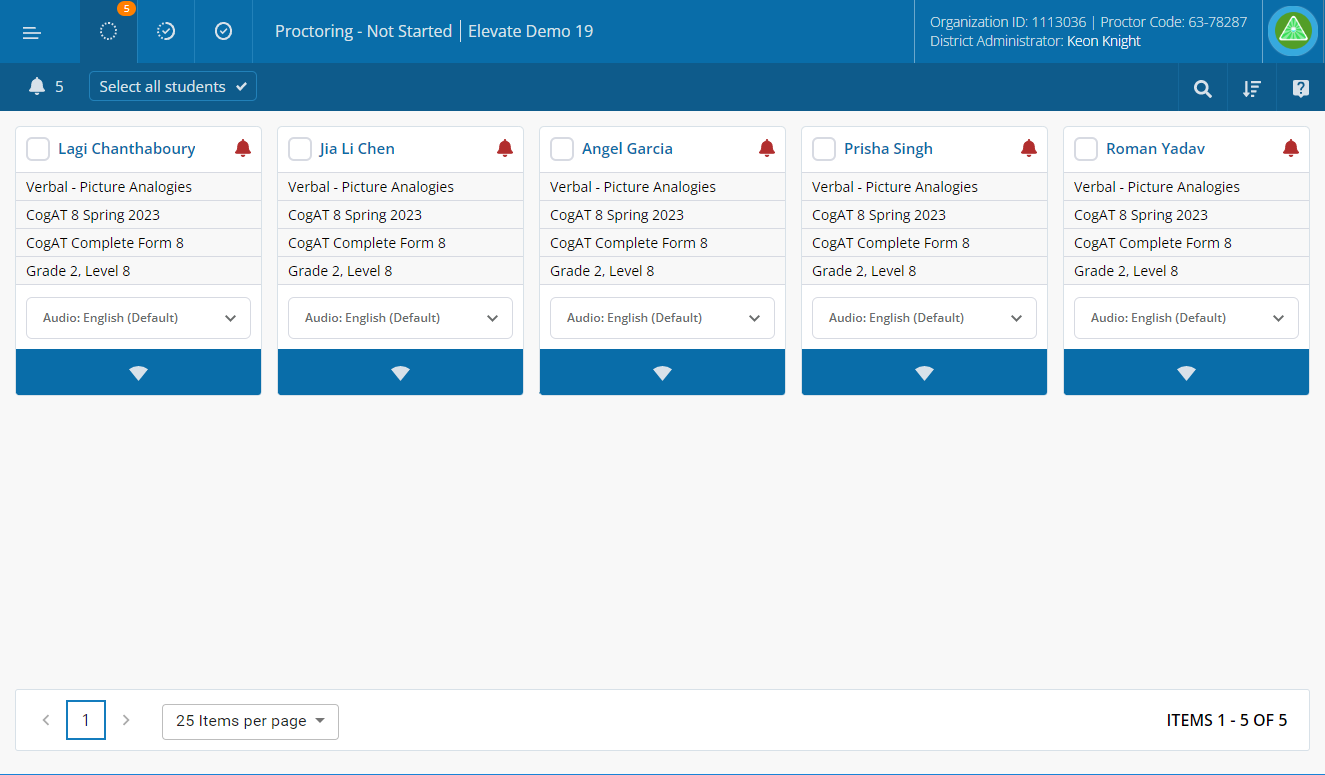Viewport: 1325px width, 775px height.
Task: Open Prisha Singh student name link
Action: 888,149
